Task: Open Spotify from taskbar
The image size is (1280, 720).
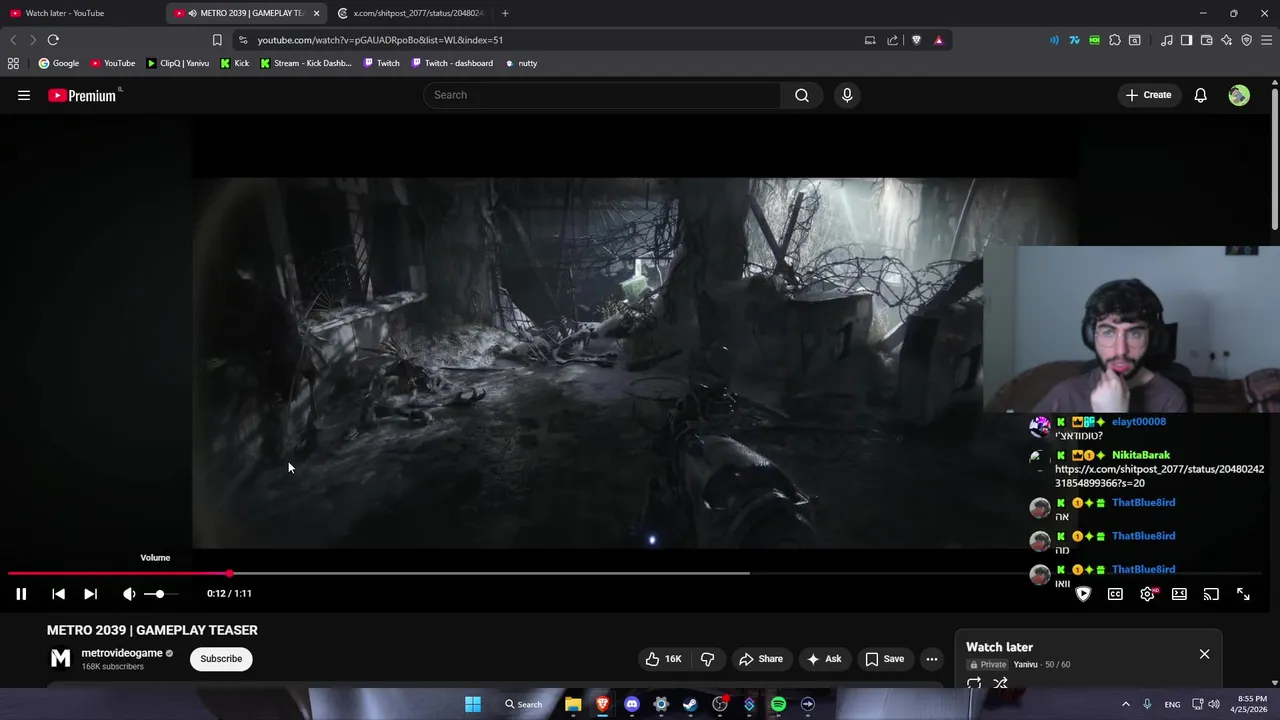Action: 778,704
